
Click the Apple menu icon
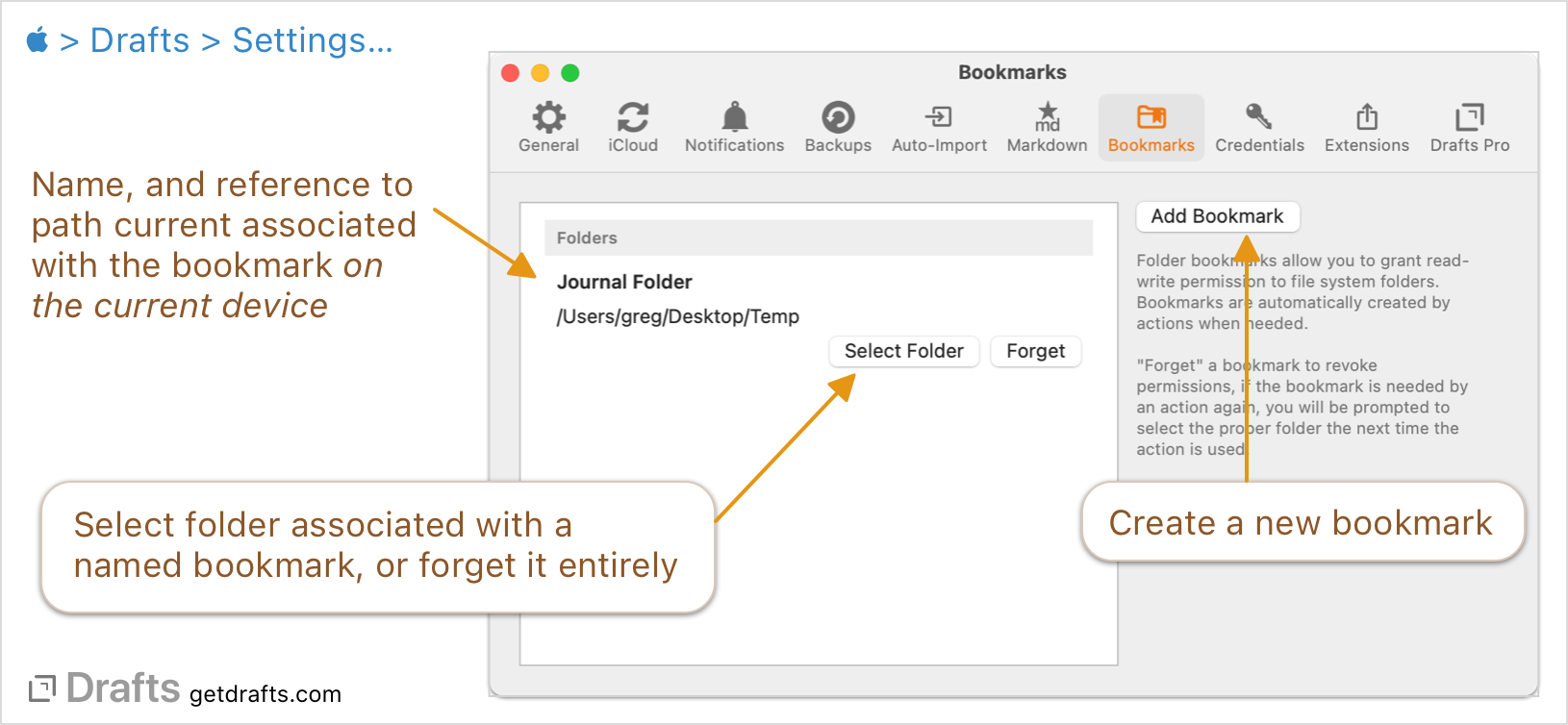coord(38,40)
